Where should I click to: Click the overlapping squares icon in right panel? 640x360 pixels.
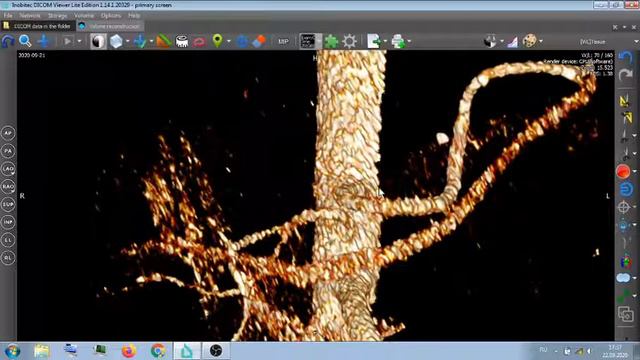[625, 314]
